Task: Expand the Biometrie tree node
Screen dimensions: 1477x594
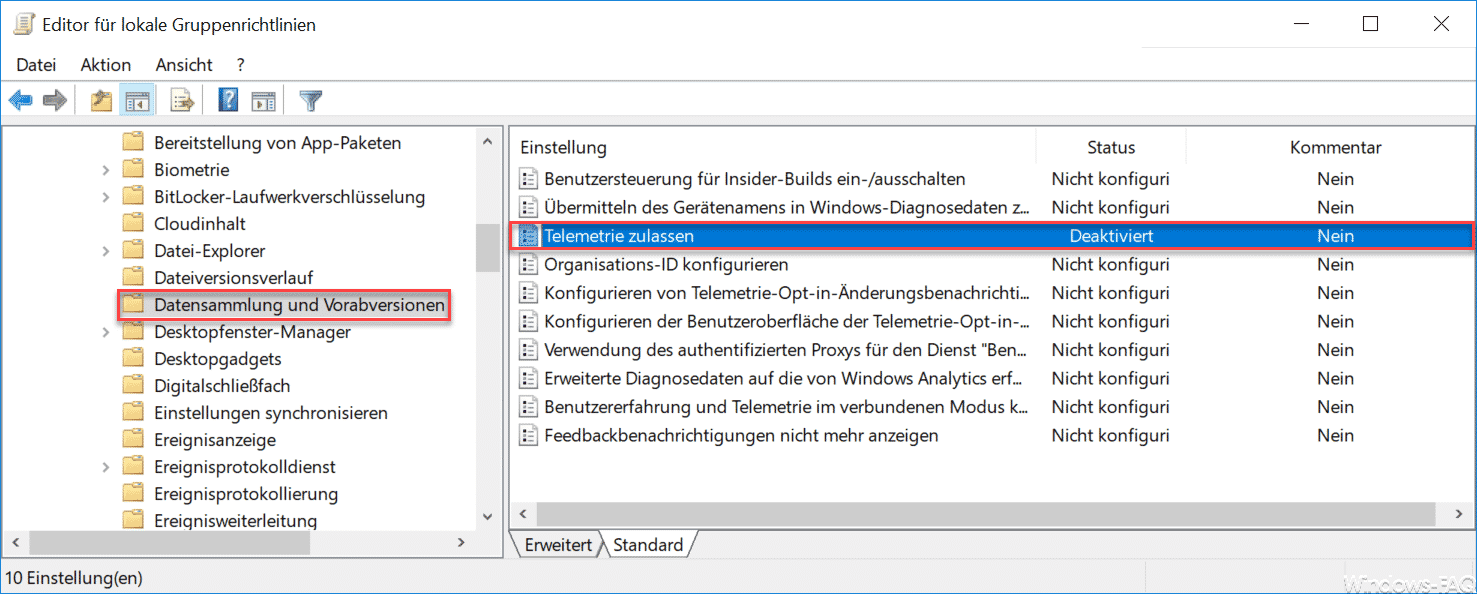Action: (x=106, y=170)
